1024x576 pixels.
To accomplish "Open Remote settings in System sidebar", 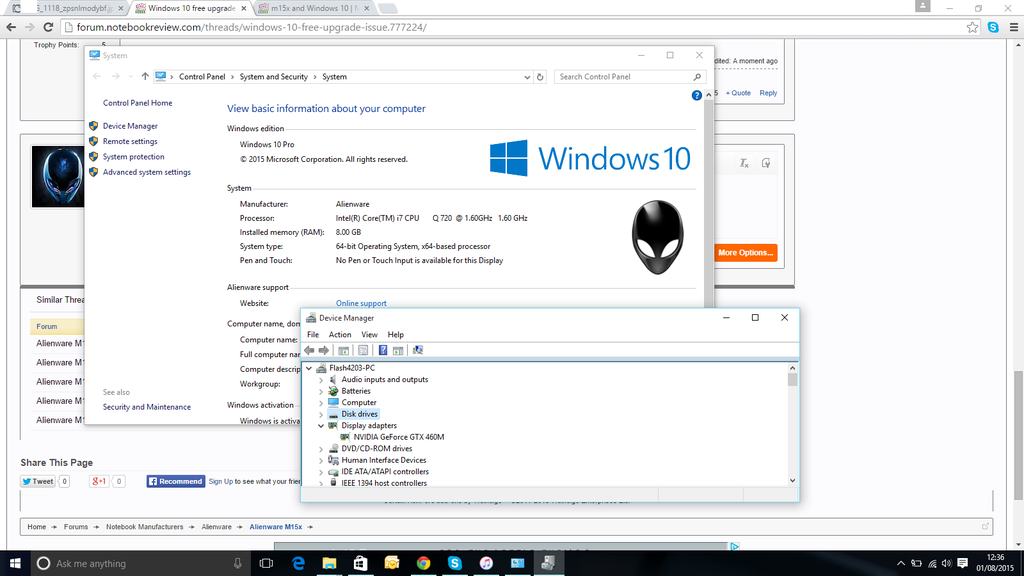I will coord(130,142).
